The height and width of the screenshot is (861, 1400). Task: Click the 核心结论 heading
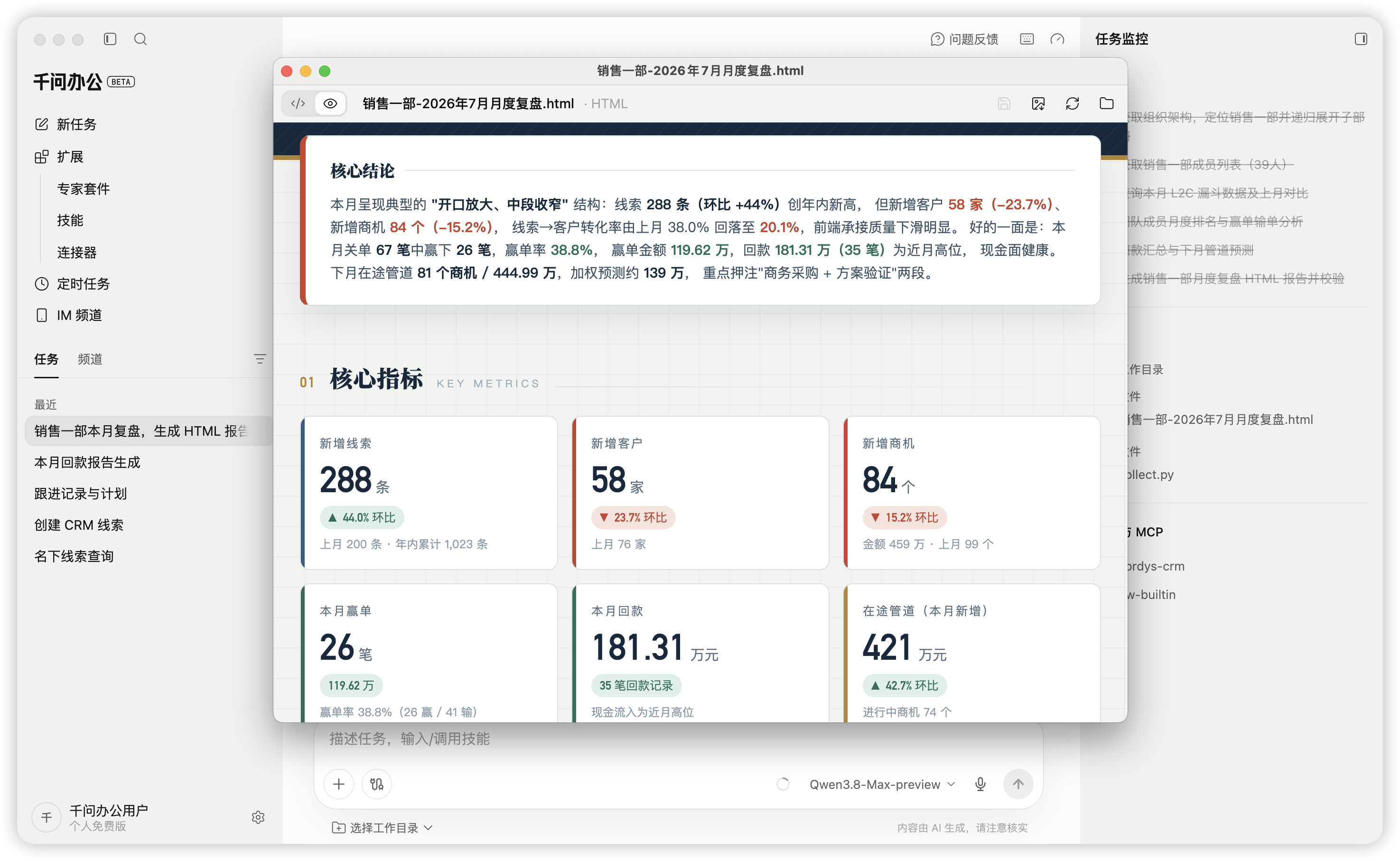(362, 170)
